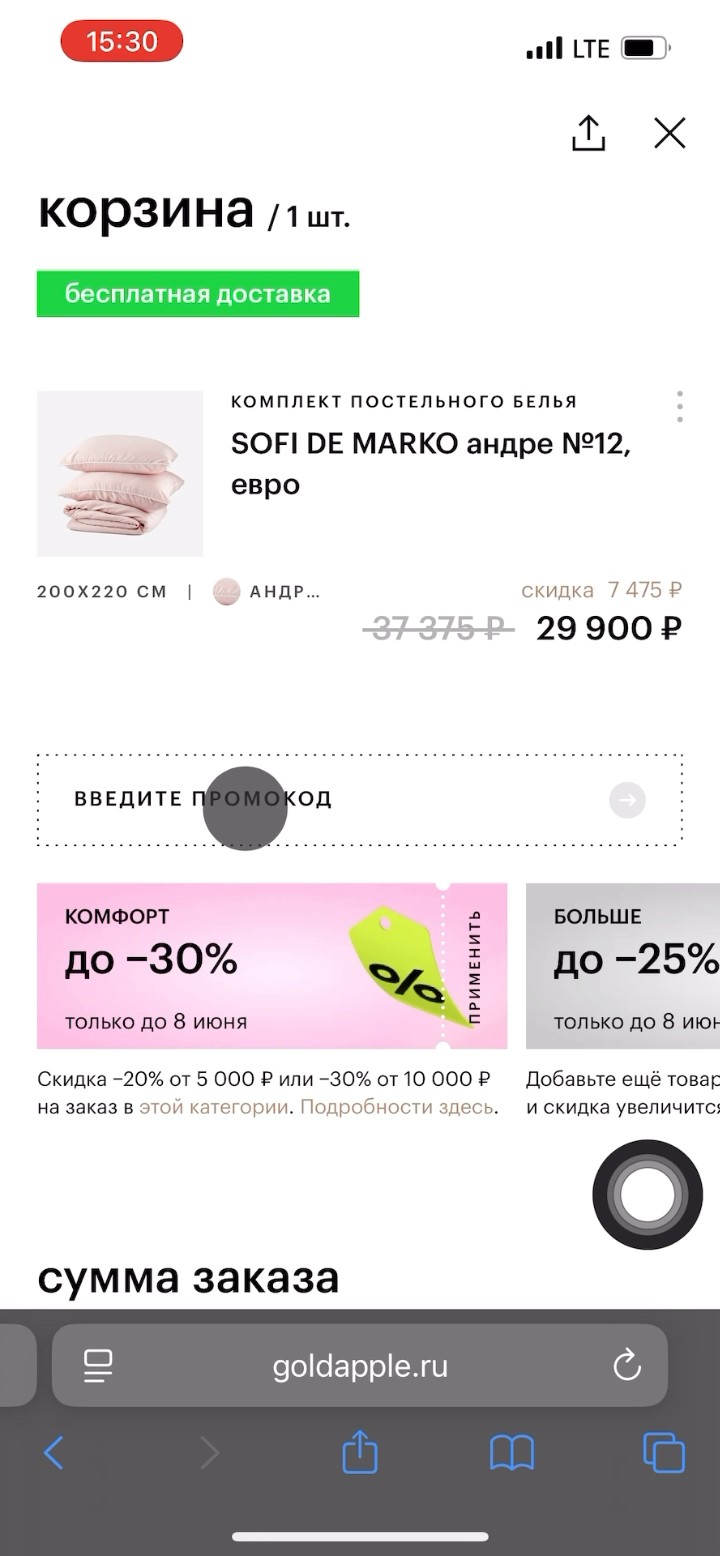720x1556 pixels.
Task: Tap the SOFI DE MARKO андре №12 product title
Action: click(431, 464)
